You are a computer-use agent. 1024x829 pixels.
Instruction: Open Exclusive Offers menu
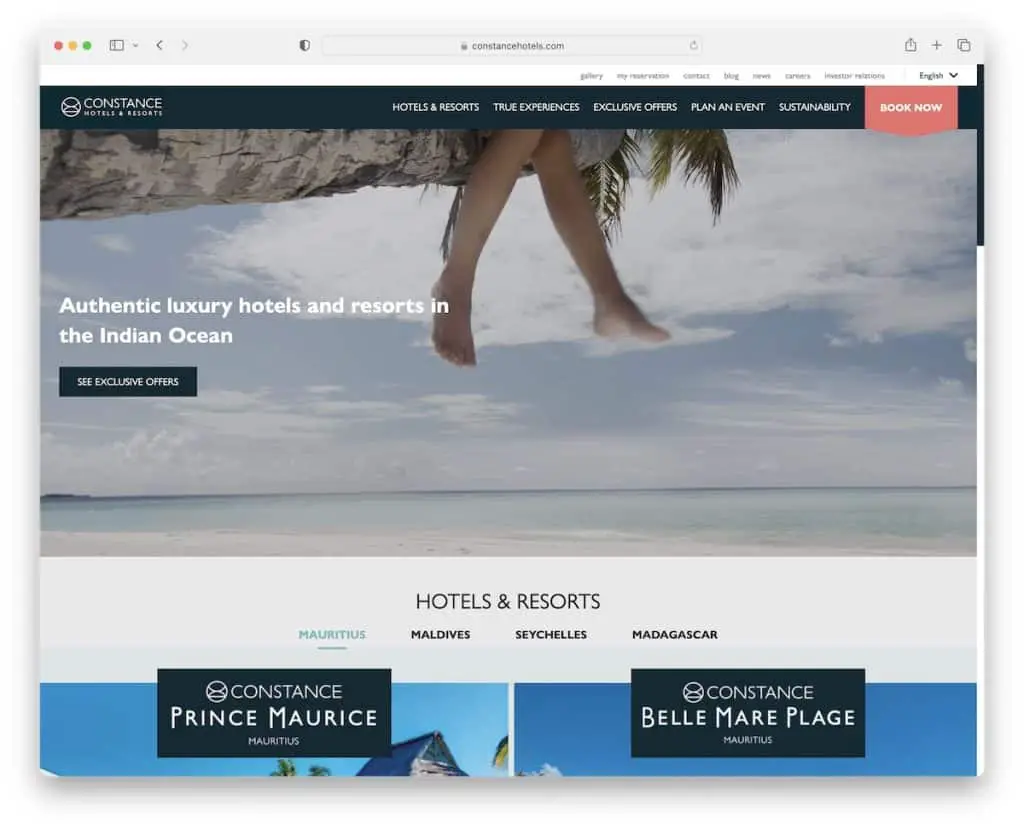point(635,107)
